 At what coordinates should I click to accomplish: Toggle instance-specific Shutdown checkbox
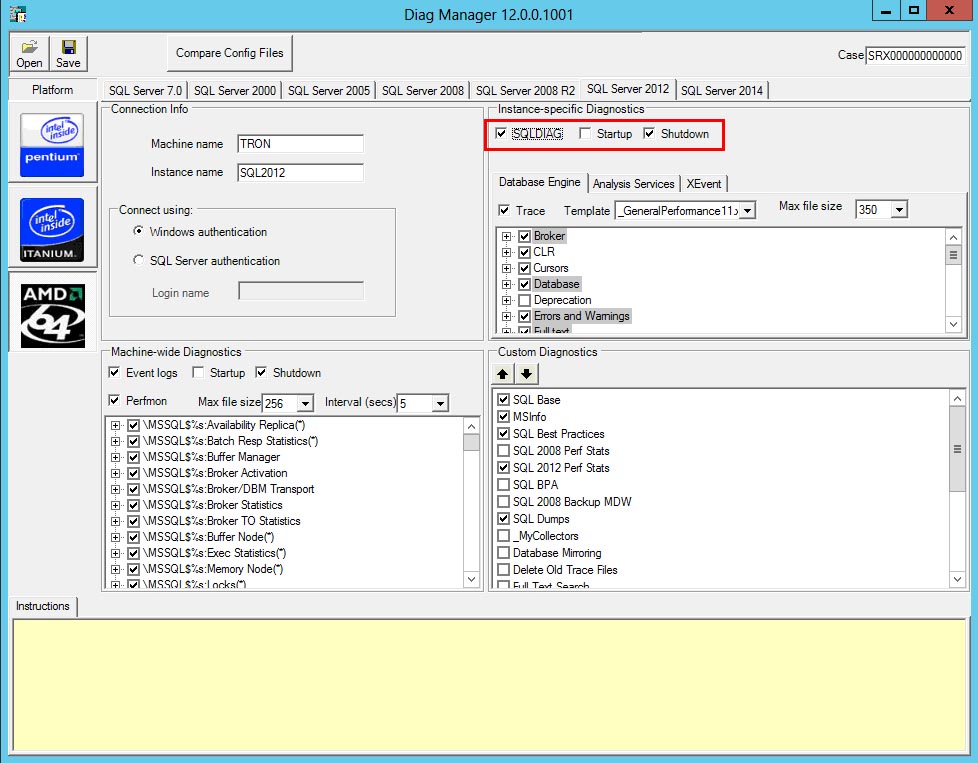(x=649, y=134)
